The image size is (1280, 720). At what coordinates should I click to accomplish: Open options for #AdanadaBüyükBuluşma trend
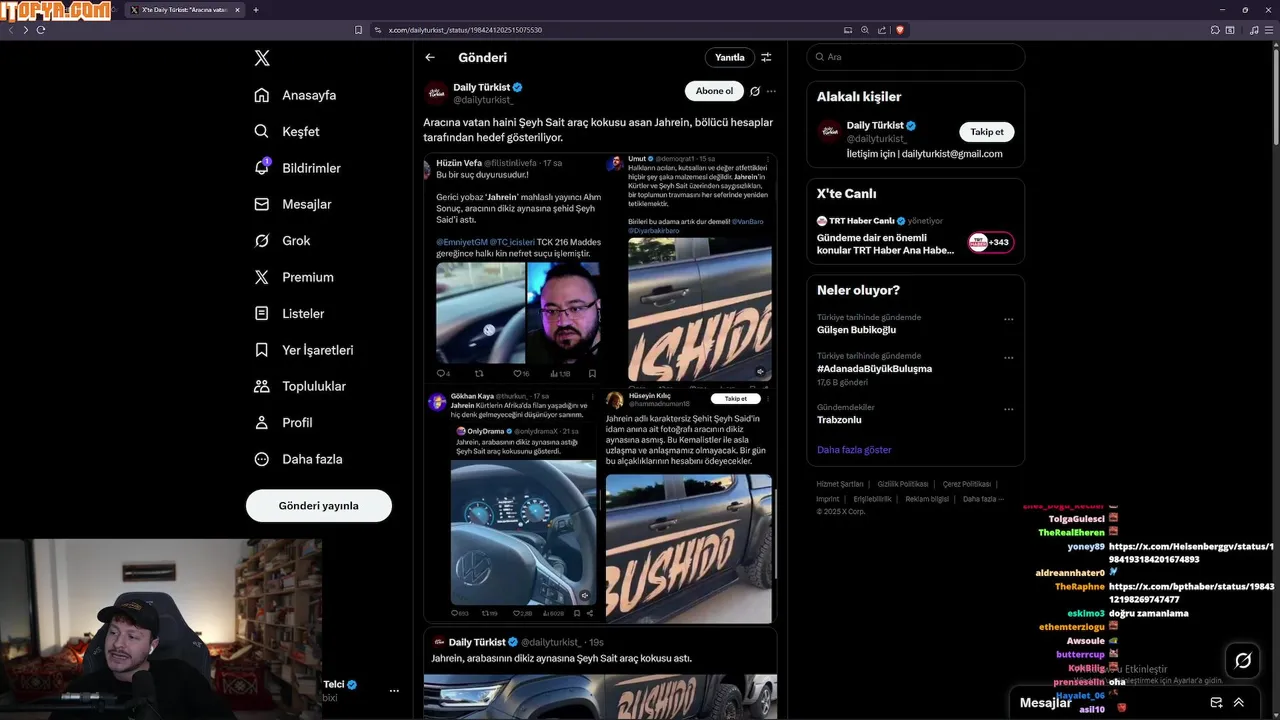tap(1008, 358)
